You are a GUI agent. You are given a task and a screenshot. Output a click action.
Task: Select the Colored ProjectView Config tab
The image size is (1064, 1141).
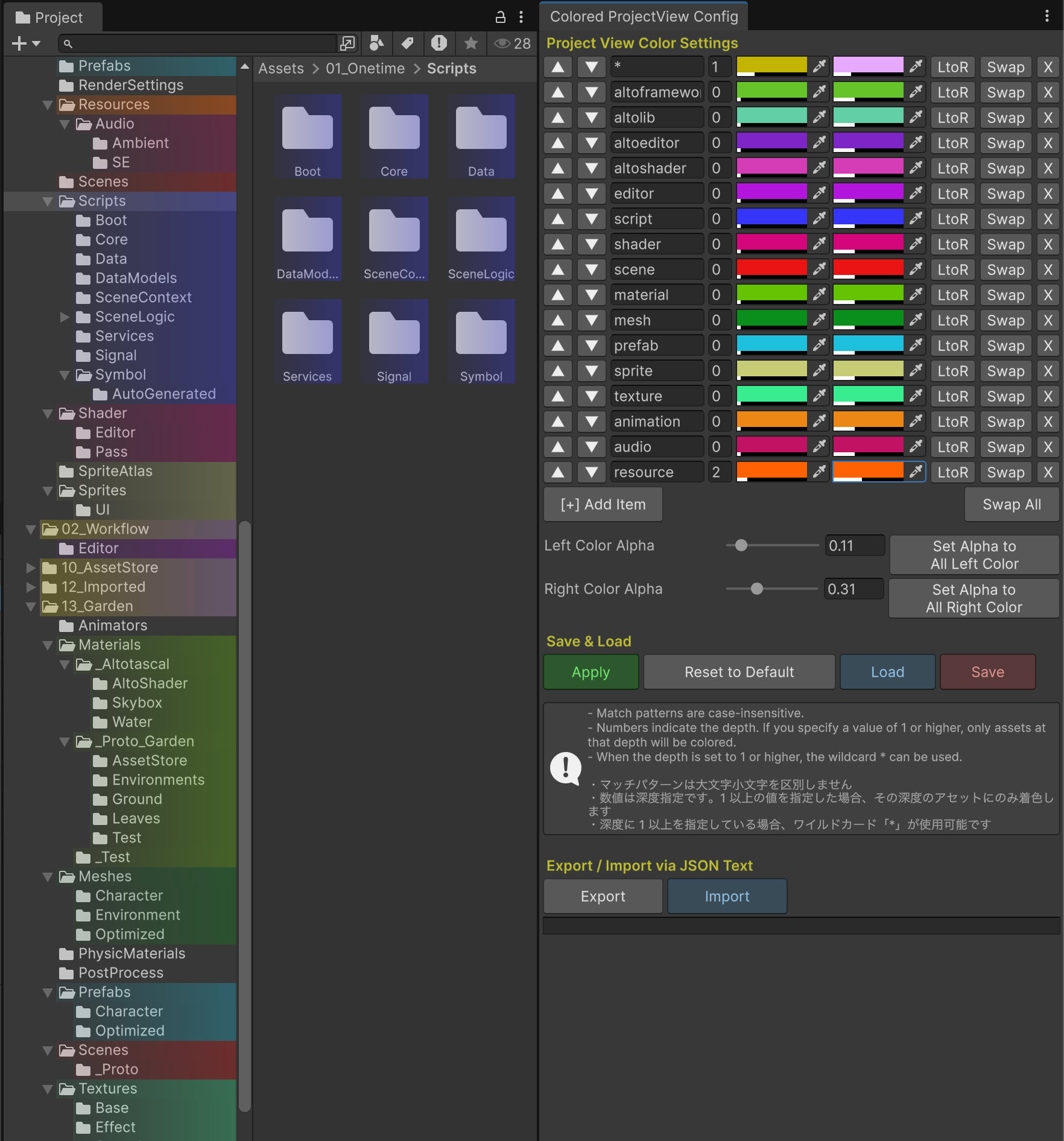pos(643,16)
